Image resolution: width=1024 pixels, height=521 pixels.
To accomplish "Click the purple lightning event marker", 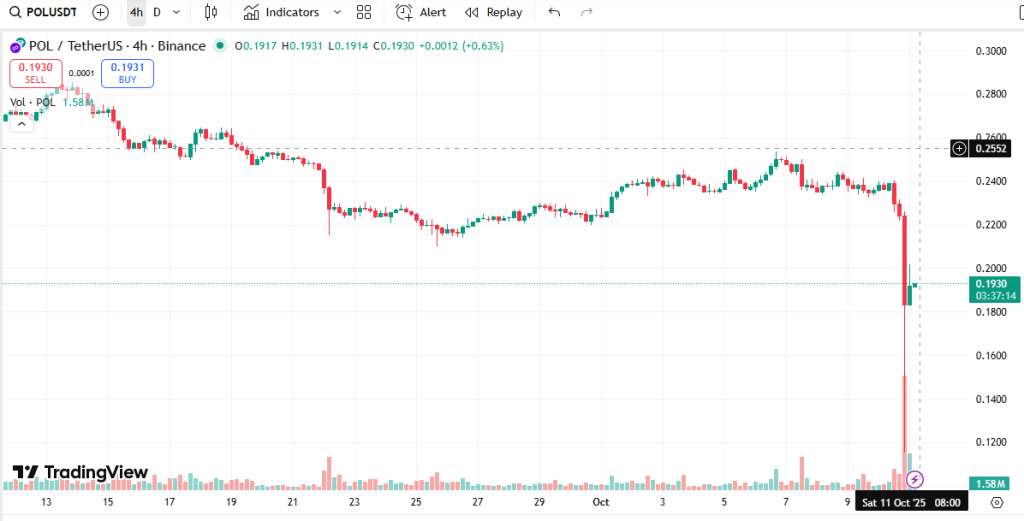I will pyautogui.click(x=914, y=480).
